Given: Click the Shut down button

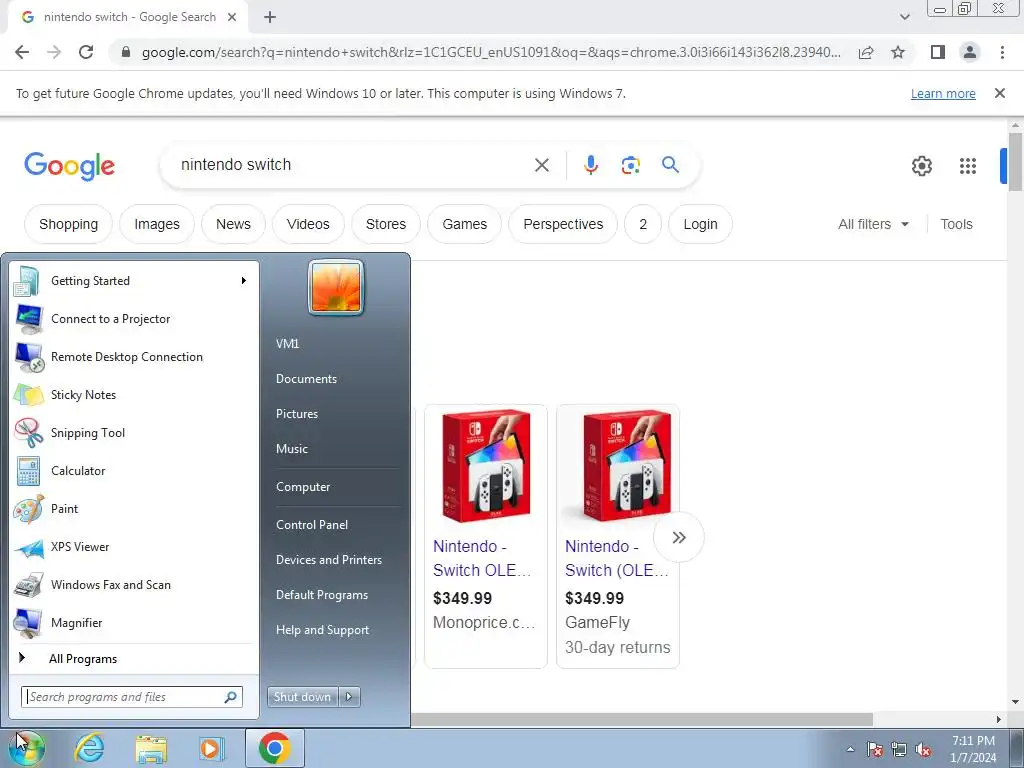Looking at the screenshot, I should [303, 697].
